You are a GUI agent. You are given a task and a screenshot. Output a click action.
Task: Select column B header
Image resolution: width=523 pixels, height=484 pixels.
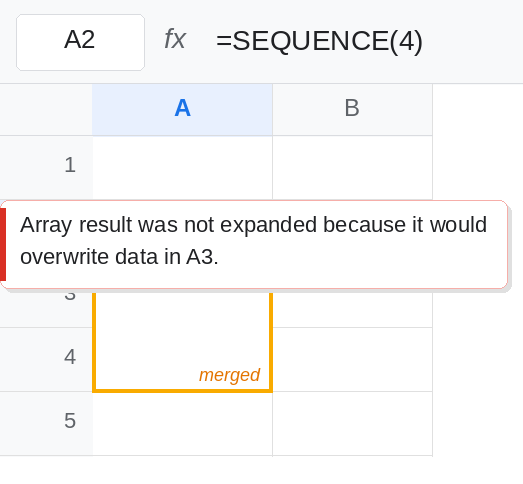[352, 110]
